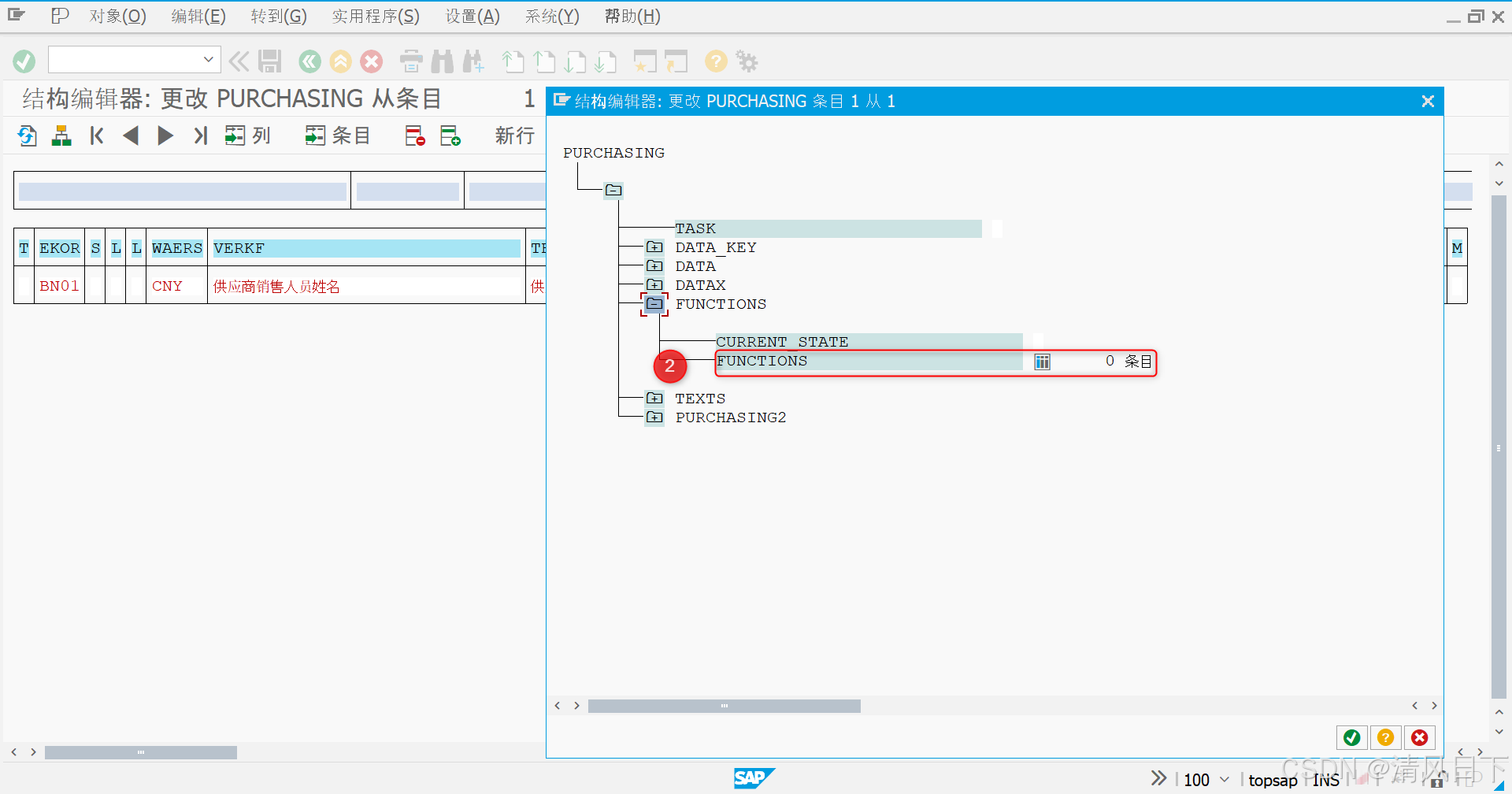Click the 列 column button
The image size is (1512, 794).
pyautogui.click(x=247, y=135)
